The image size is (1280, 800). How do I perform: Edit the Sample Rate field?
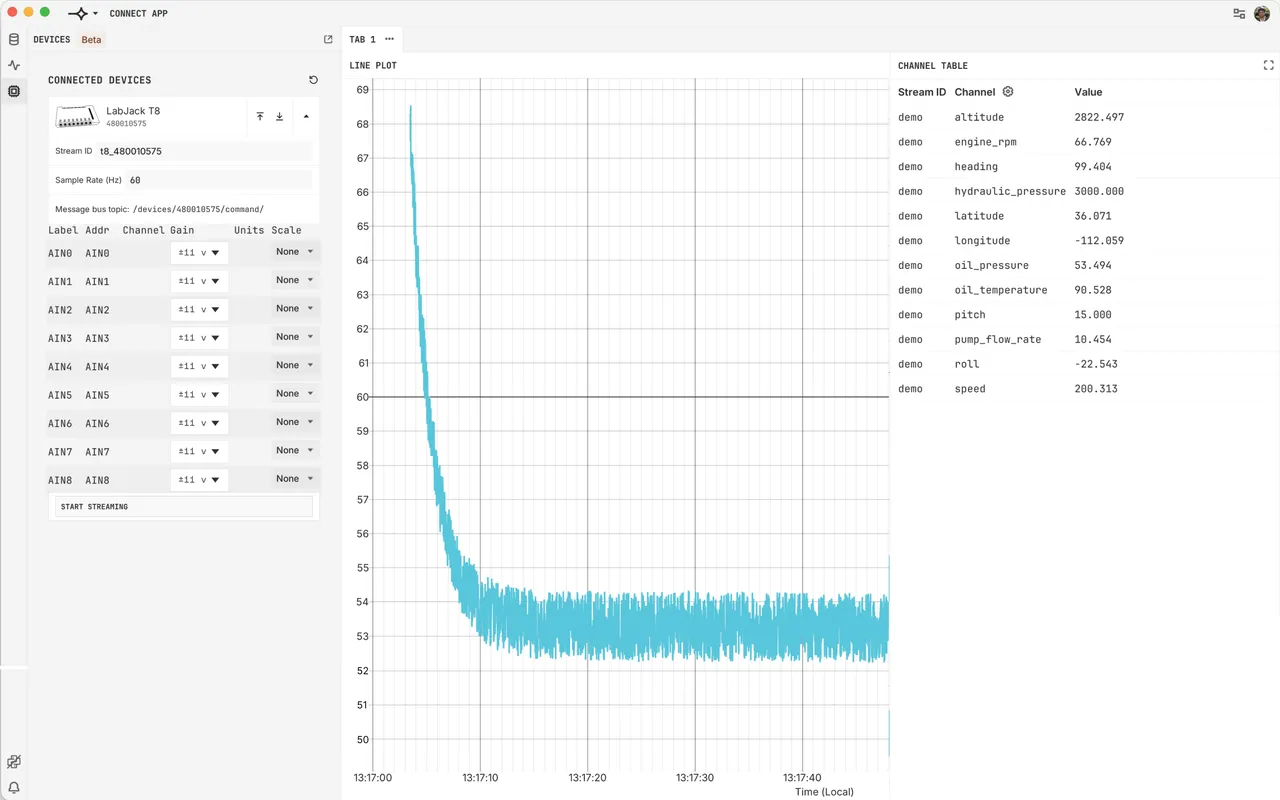(x=219, y=181)
